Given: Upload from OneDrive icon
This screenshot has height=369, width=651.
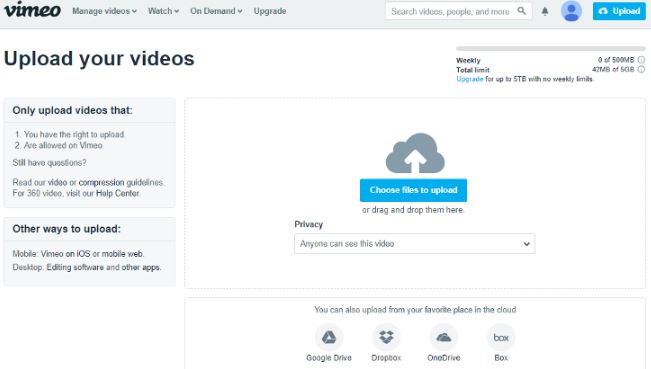Looking at the screenshot, I should [x=443, y=337].
